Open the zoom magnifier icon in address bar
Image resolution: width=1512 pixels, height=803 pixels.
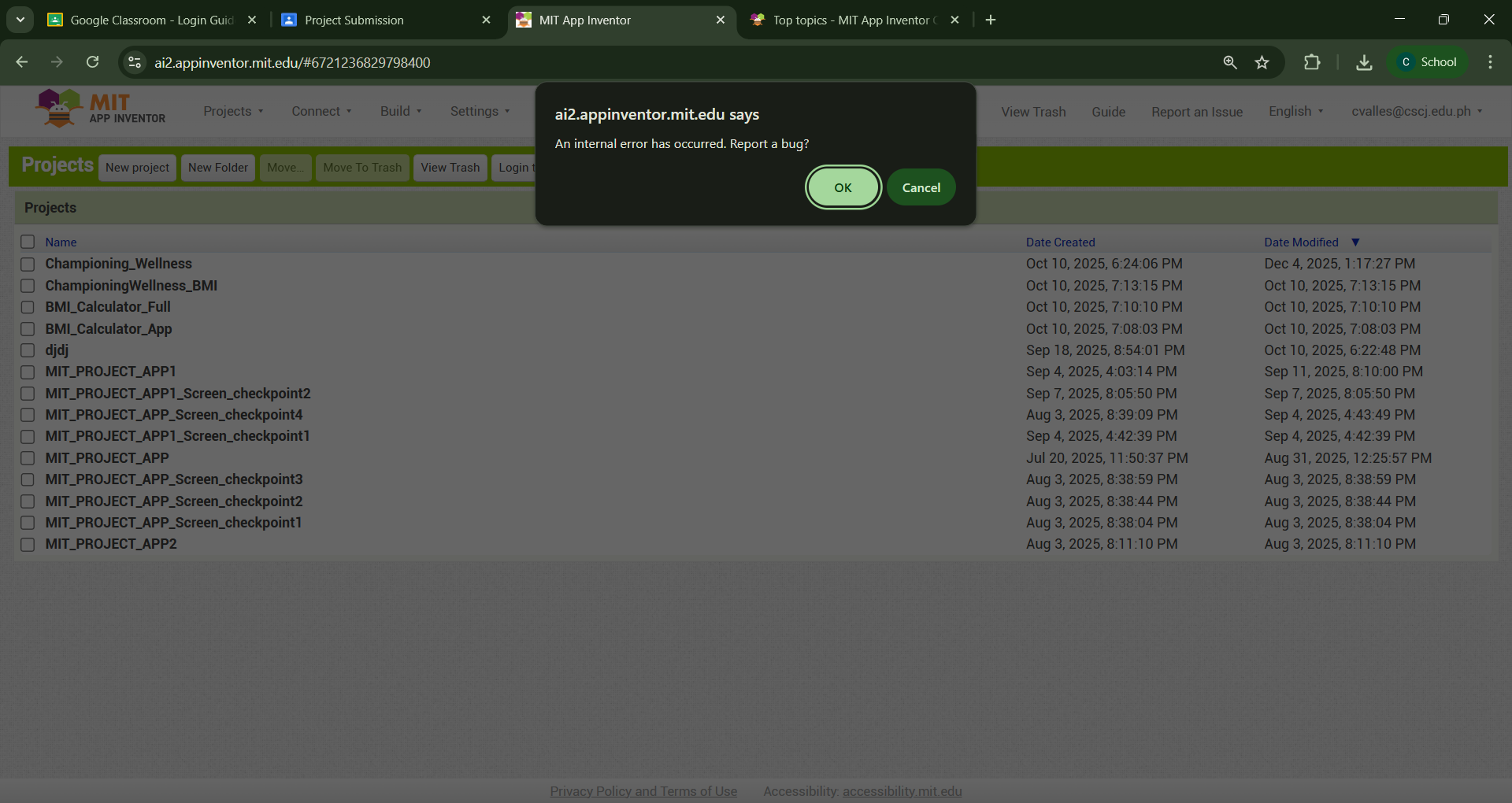tap(1230, 62)
